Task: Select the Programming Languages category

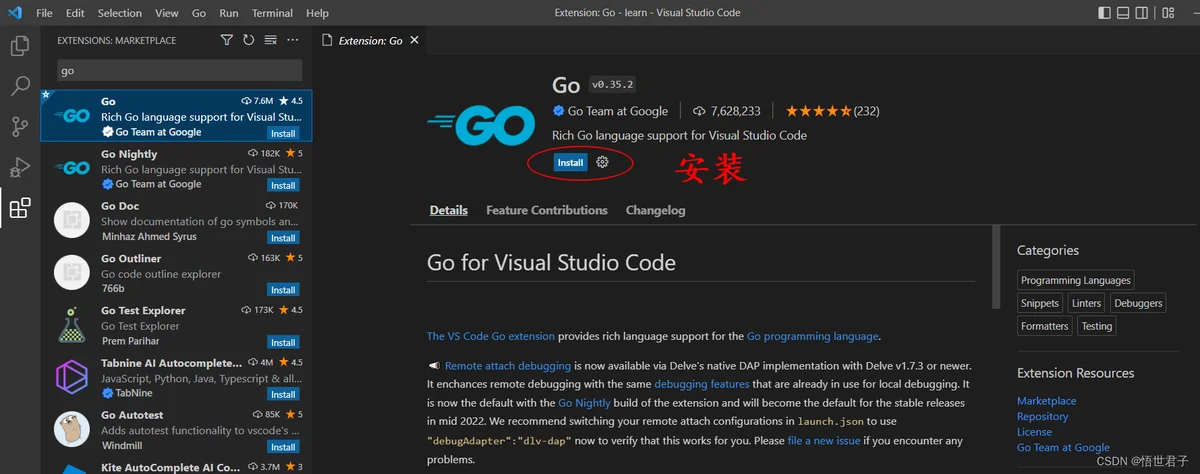Action: click(1076, 280)
